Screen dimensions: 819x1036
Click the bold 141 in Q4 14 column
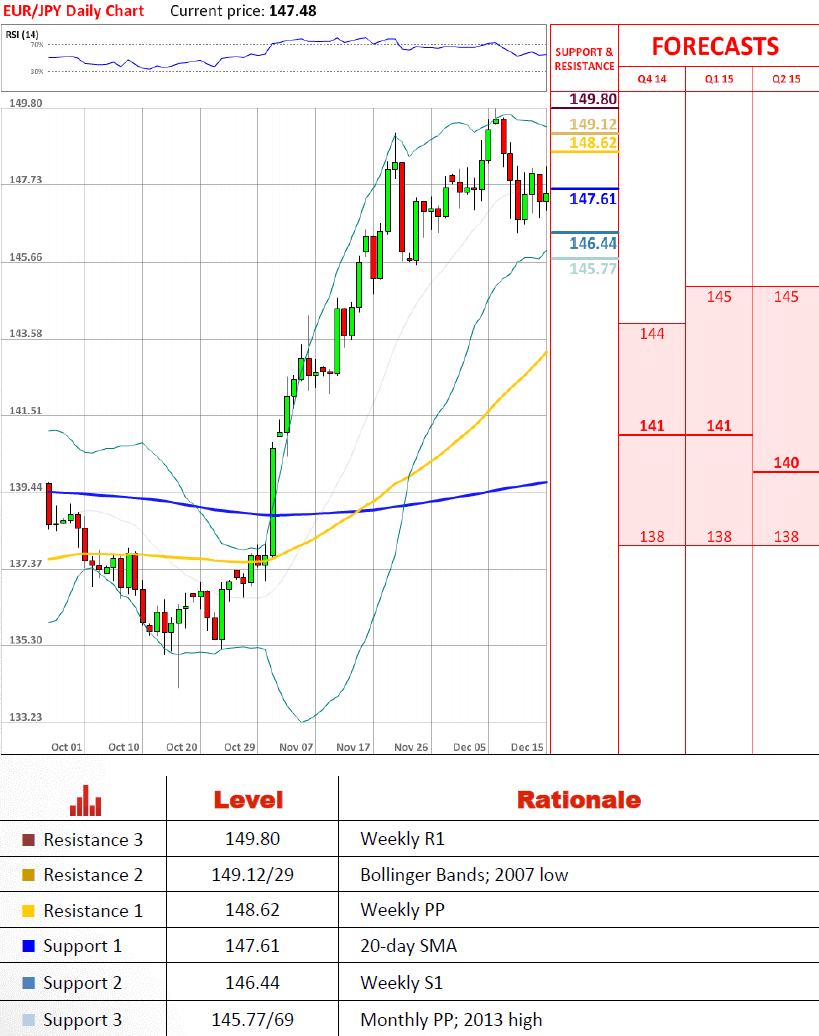point(652,426)
